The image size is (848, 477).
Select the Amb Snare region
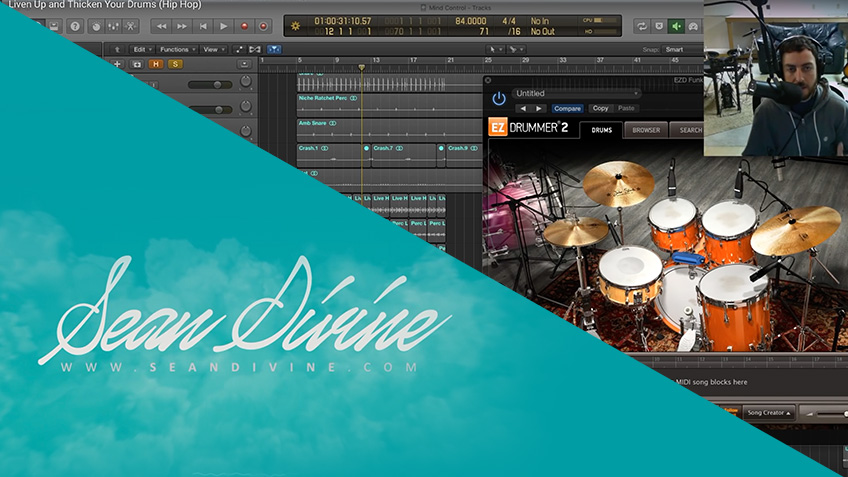click(389, 130)
